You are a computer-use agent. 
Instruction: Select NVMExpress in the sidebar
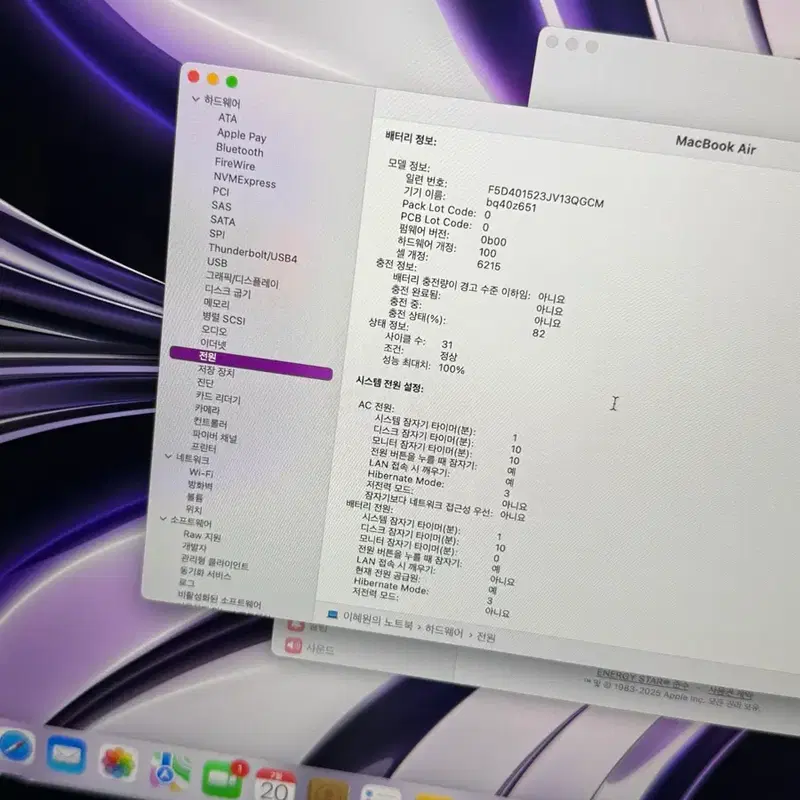point(244,180)
